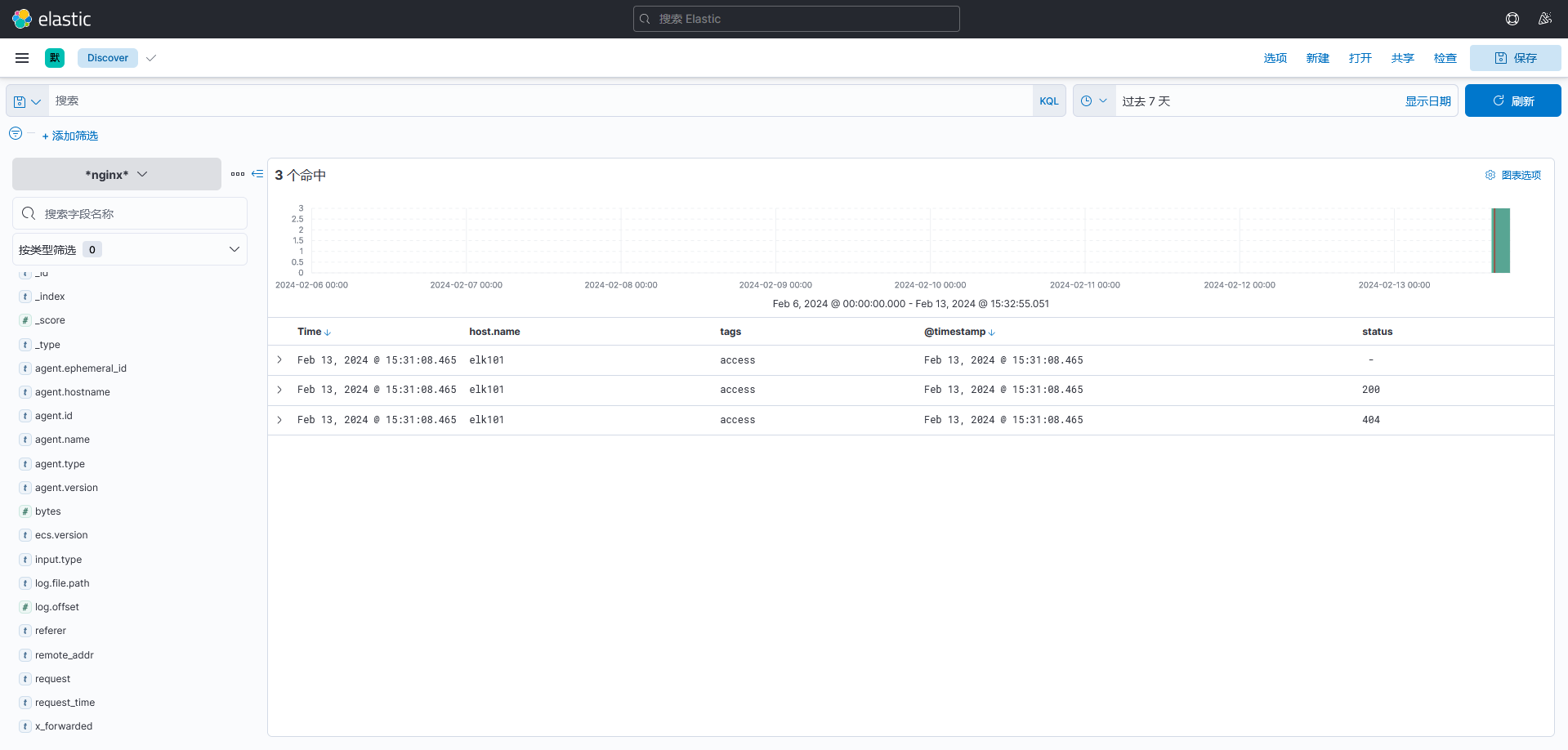Open the Share menu item

pyautogui.click(x=1402, y=58)
